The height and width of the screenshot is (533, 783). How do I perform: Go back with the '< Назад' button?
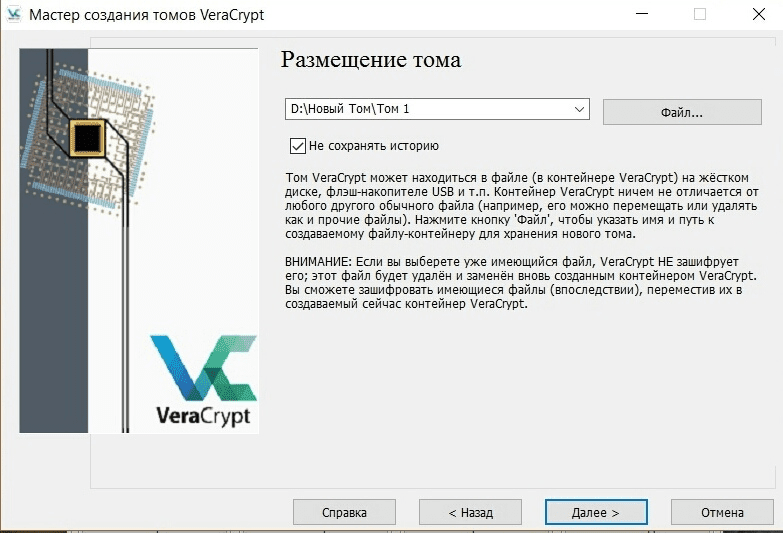pos(470,513)
